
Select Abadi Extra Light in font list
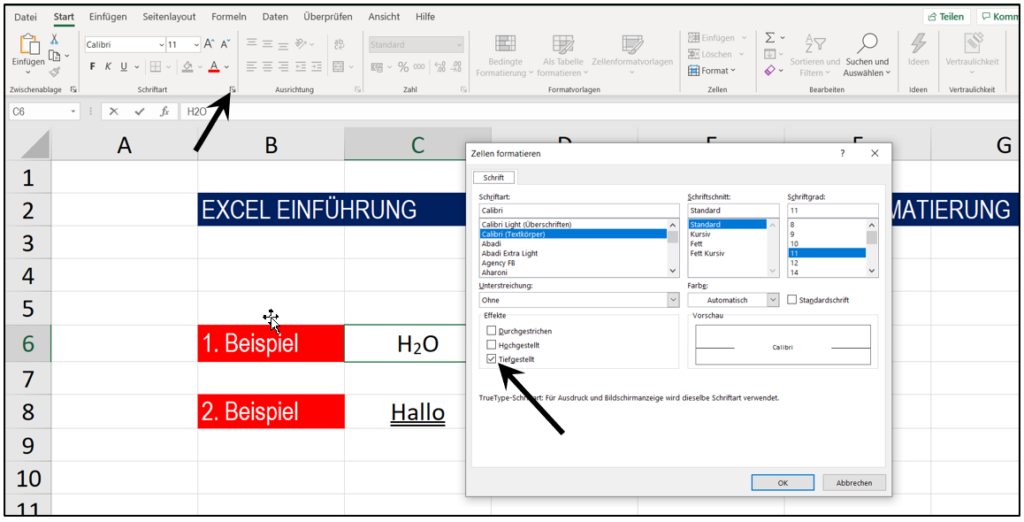pyautogui.click(x=510, y=253)
